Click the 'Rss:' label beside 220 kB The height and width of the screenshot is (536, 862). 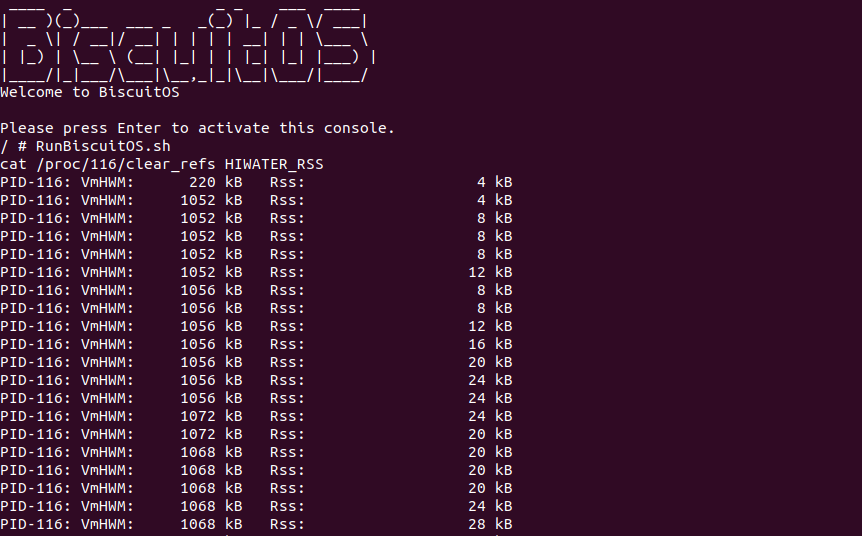287,182
